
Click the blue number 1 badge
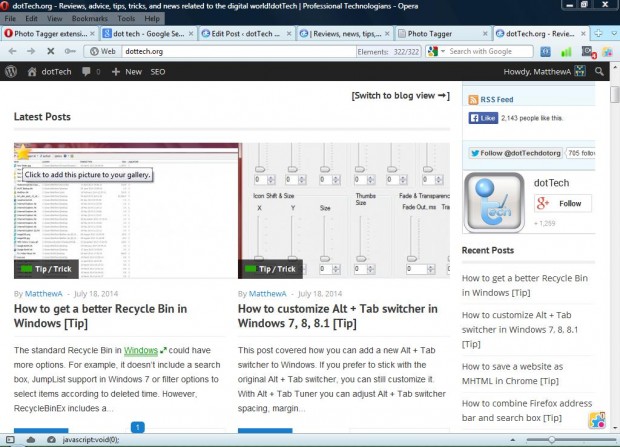tap(138, 427)
